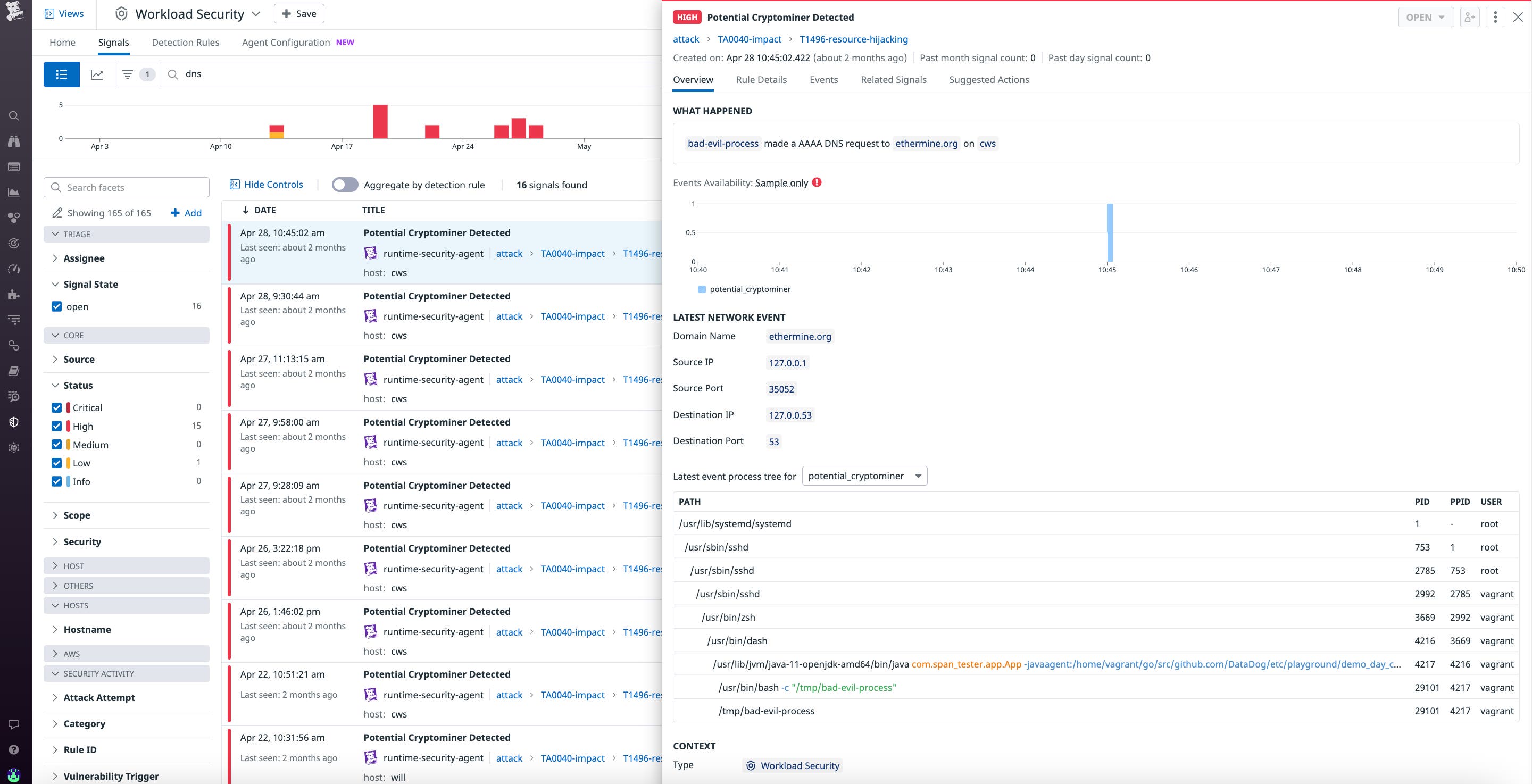Image resolution: width=1532 pixels, height=784 pixels.
Task: Click the search magnifier icon in left sidebar
Action: [14, 116]
